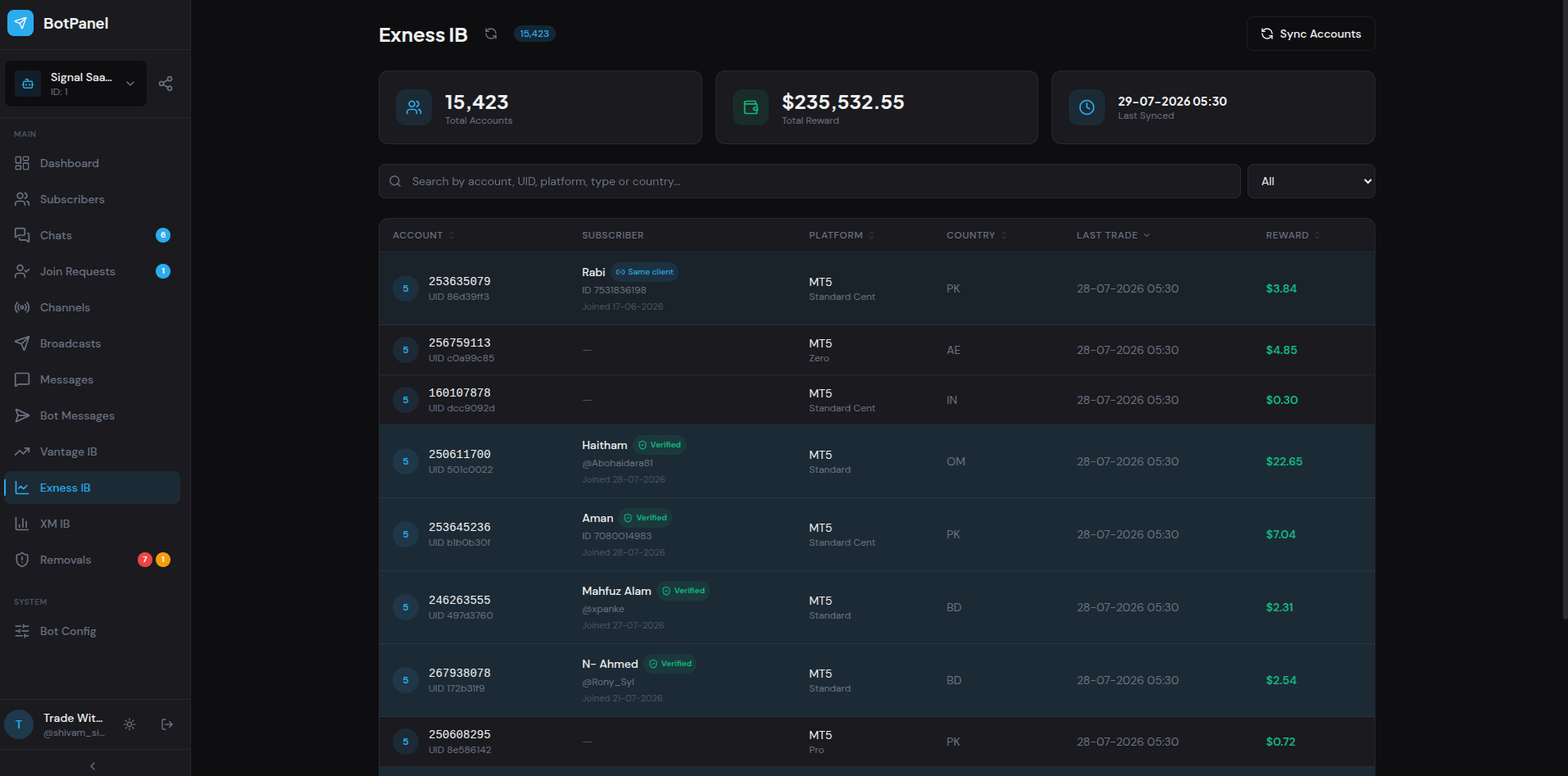The width and height of the screenshot is (1568, 776).
Task: Toggle the light/dark theme sun icon
Action: (130, 724)
